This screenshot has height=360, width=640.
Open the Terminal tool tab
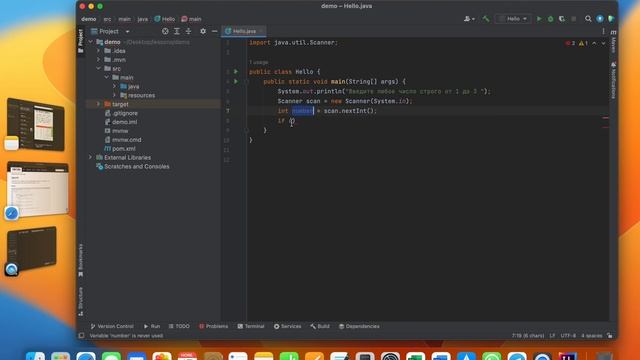coord(251,326)
